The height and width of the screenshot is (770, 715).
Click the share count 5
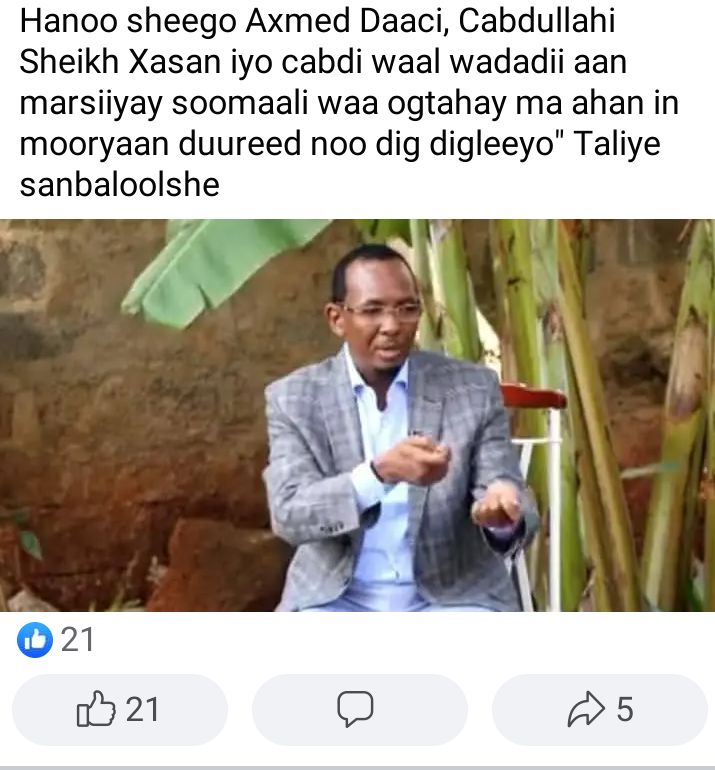click(x=625, y=710)
